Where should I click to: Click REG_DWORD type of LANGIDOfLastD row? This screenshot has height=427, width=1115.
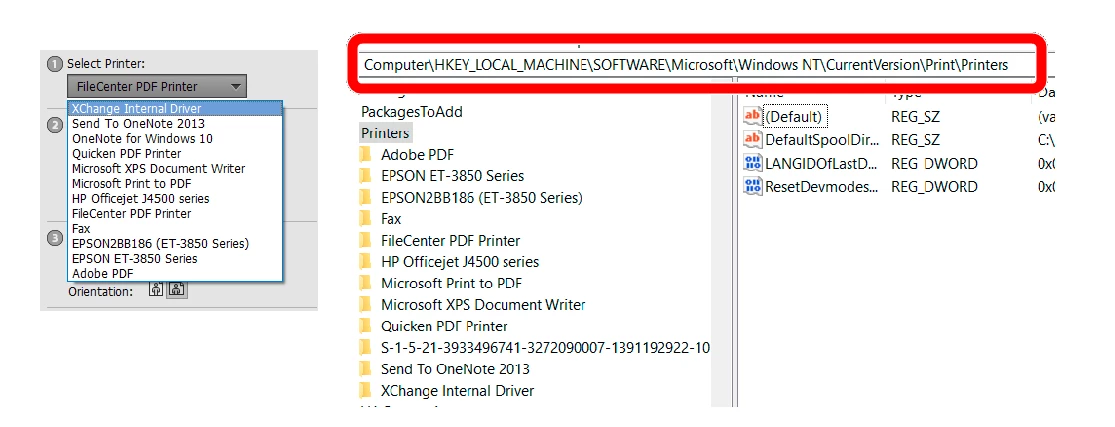pos(934,164)
